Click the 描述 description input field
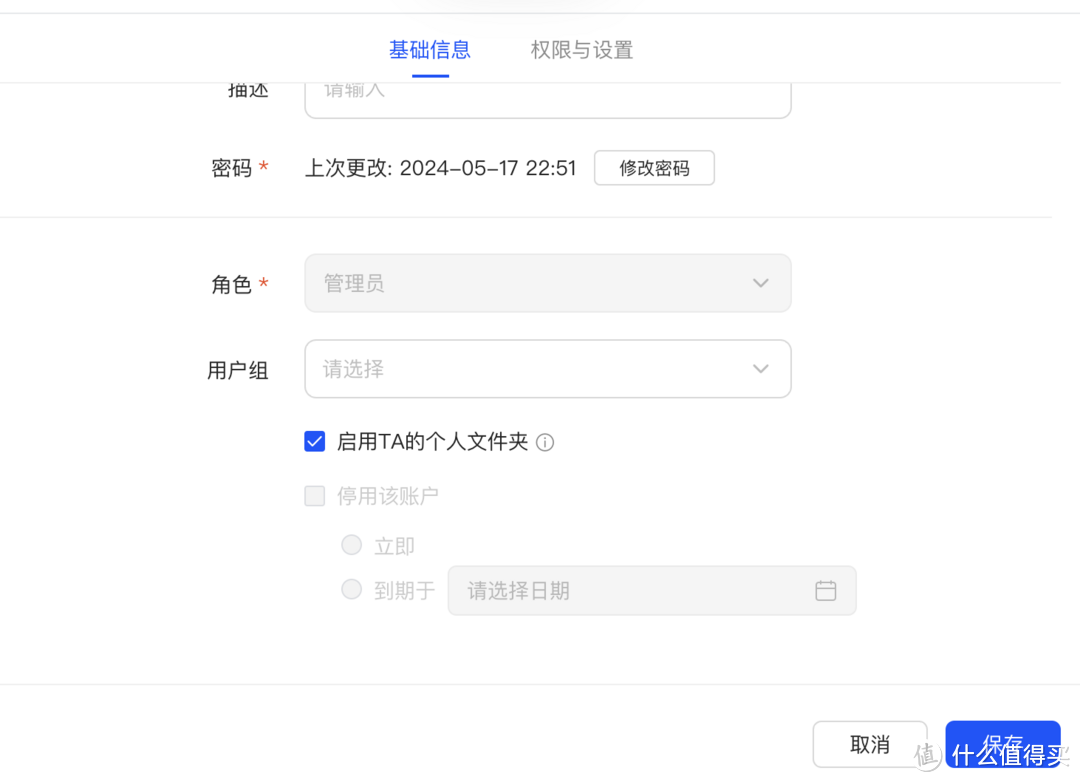 coord(547,95)
